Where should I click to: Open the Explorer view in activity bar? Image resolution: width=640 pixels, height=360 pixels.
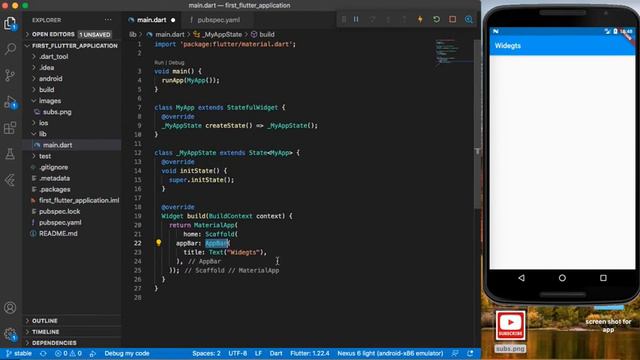(10, 23)
